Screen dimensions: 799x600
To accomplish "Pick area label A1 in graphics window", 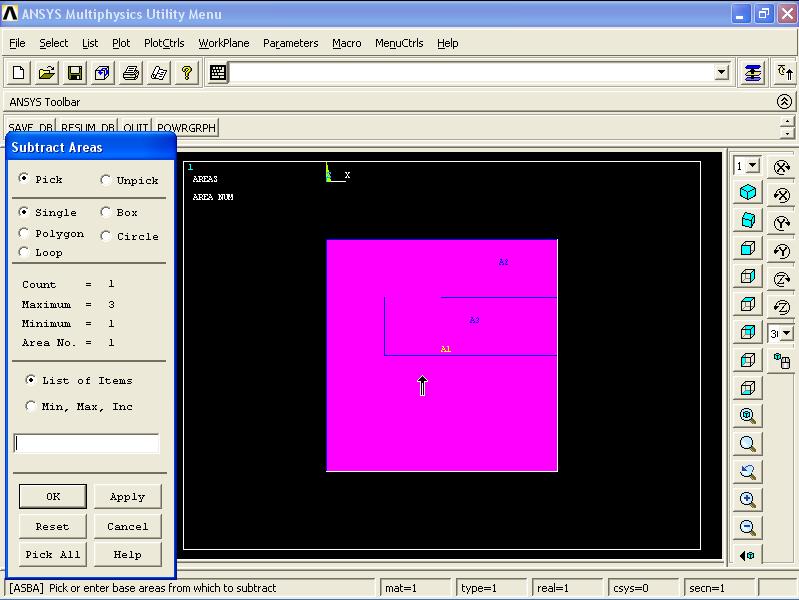I will click(x=445, y=349).
